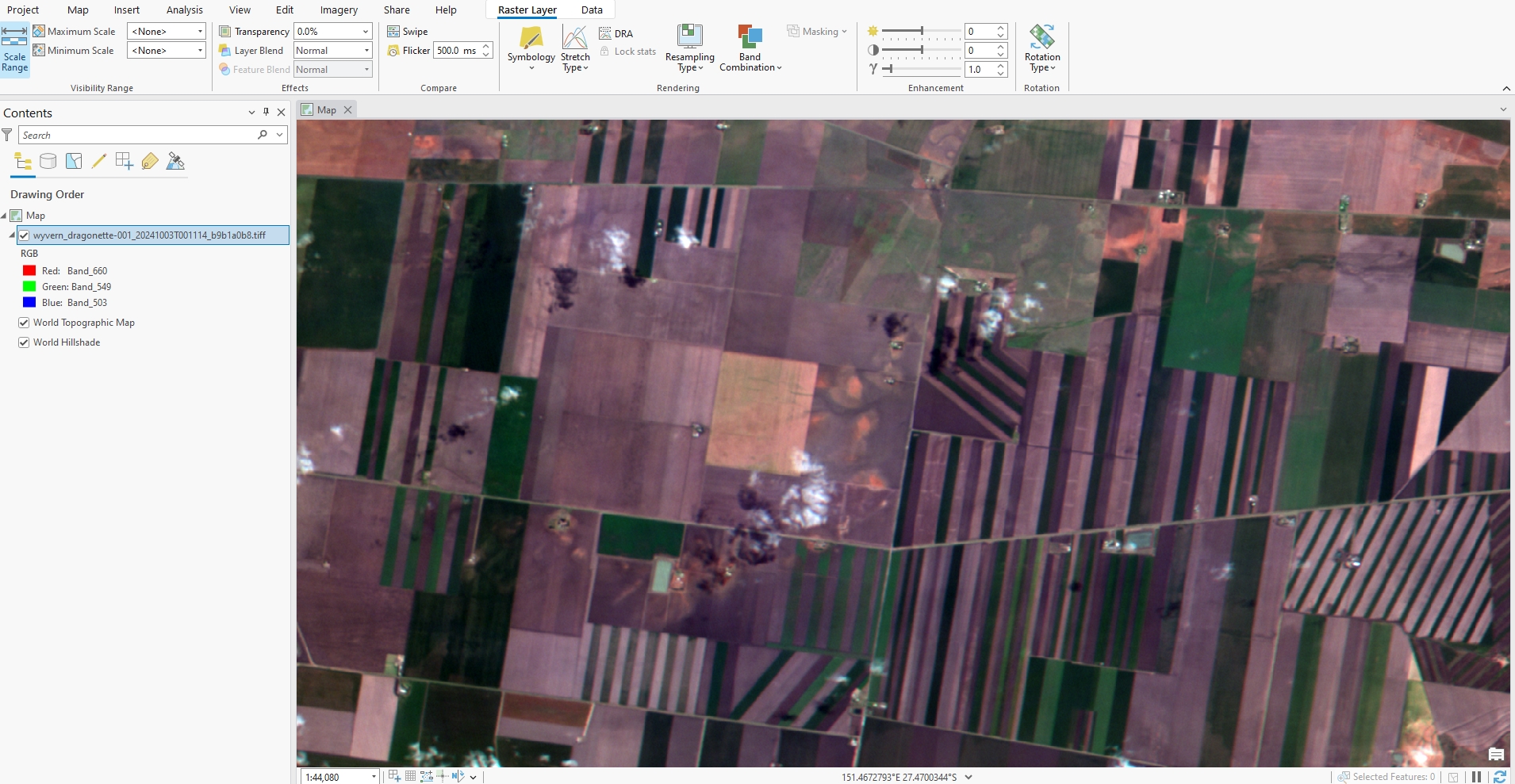This screenshot has width=1515, height=784.
Task: Click the List By Editing pencil icon
Action: point(99,162)
